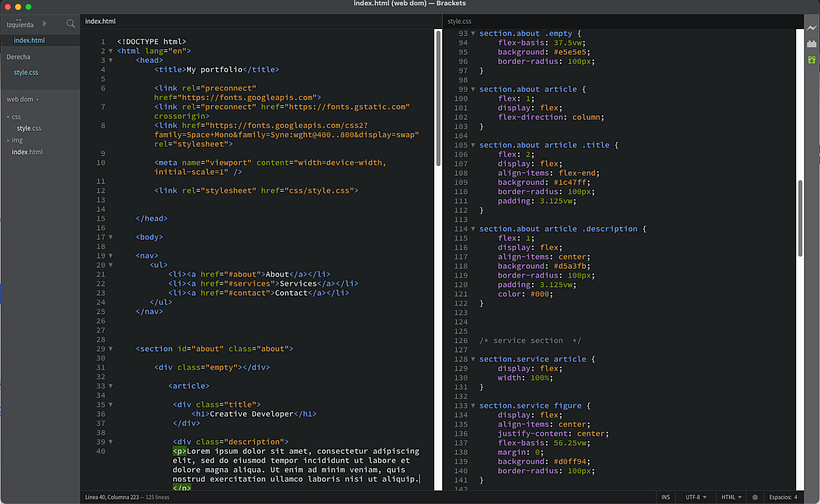Viewport: 820px width, 504px height.
Task: Open index.html under Izquierda working files
Action: 29,40
